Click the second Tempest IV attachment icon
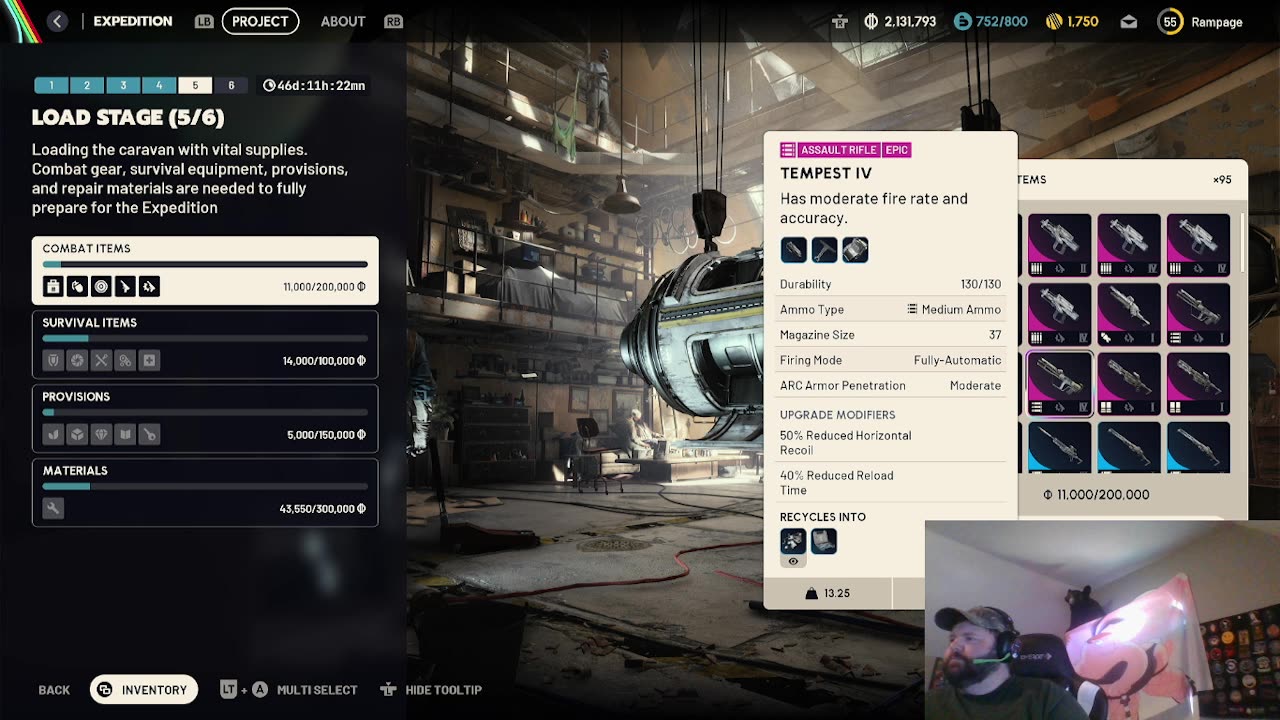 coord(824,250)
